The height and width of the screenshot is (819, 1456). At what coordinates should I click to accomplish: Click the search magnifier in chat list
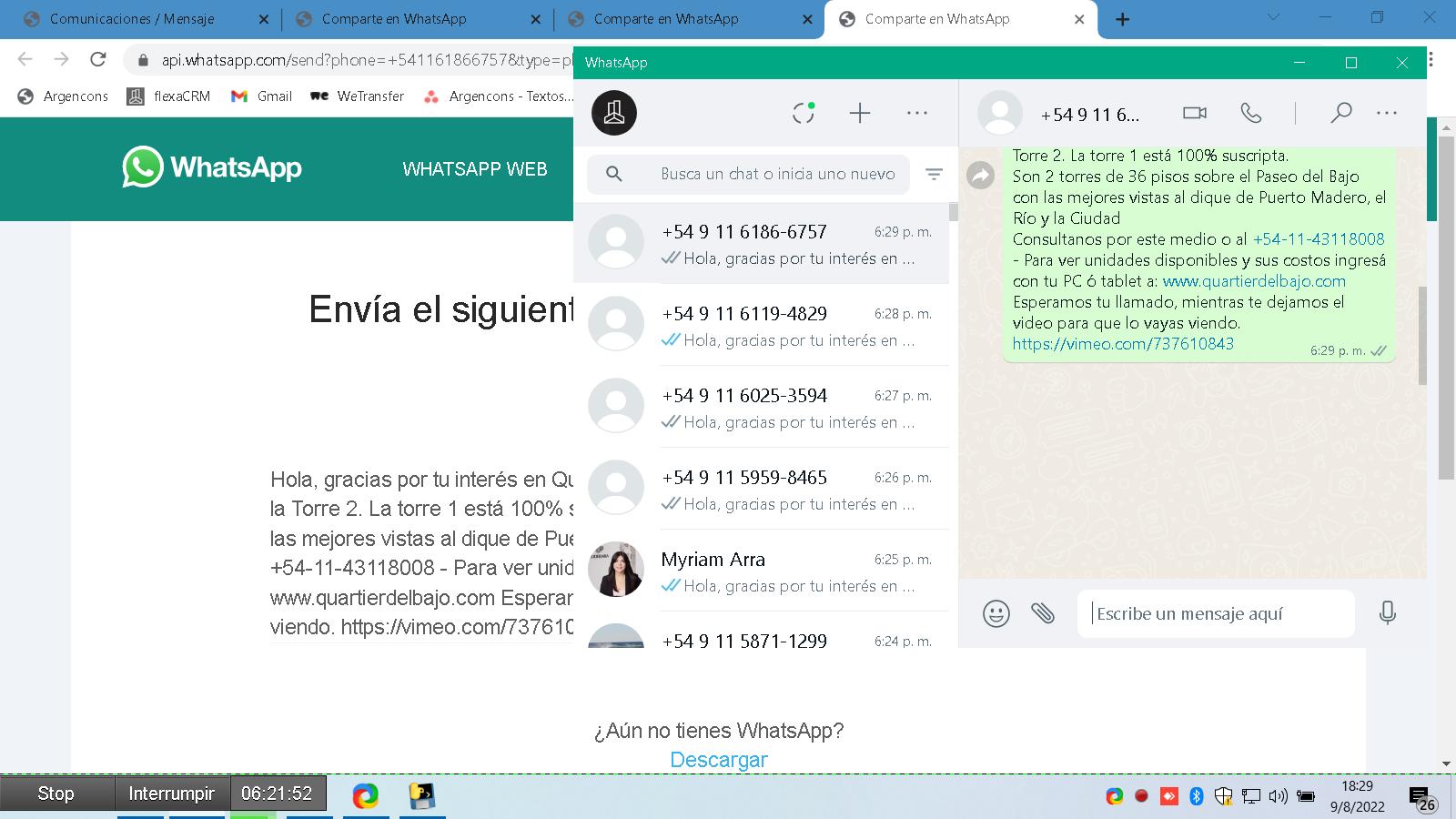[x=614, y=174]
